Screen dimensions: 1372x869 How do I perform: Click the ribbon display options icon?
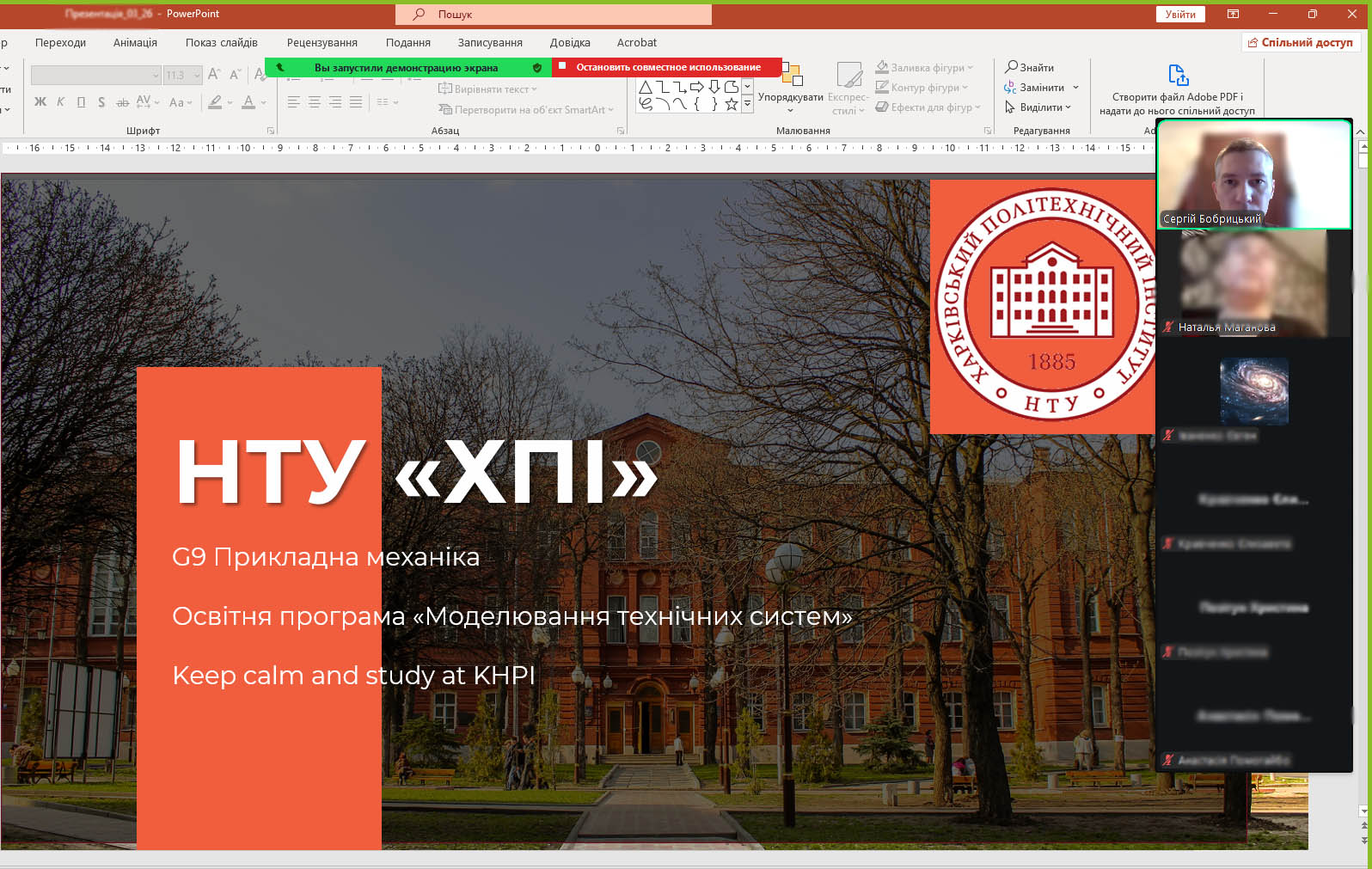(1233, 14)
